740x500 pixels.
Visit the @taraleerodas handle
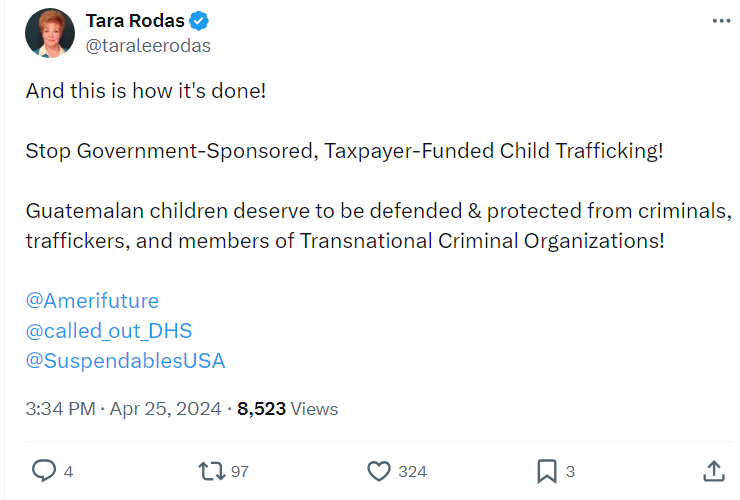pyautogui.click(x=150, y=45)
